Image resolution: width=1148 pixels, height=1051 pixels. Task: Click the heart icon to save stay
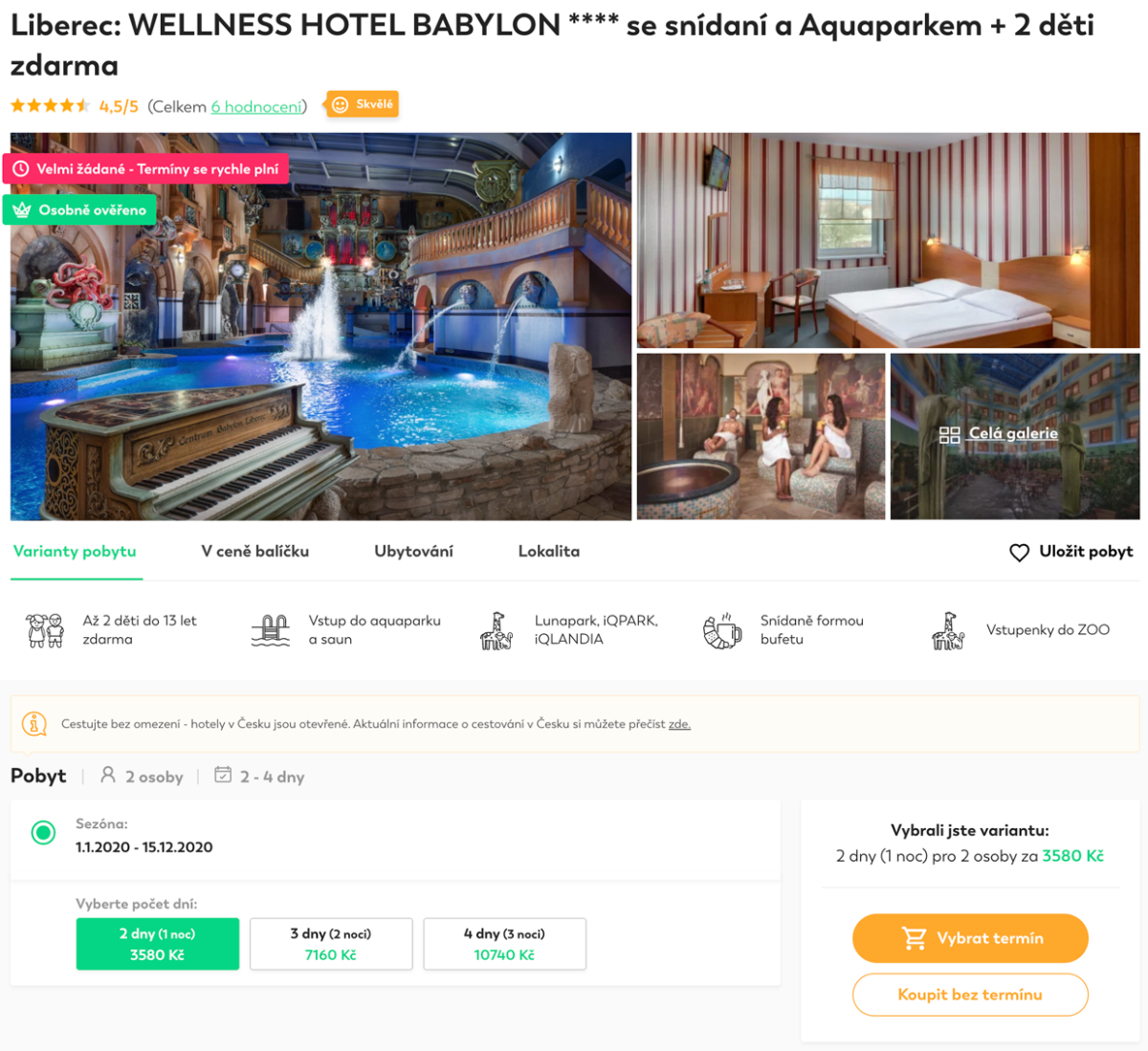coord(1019,553)
